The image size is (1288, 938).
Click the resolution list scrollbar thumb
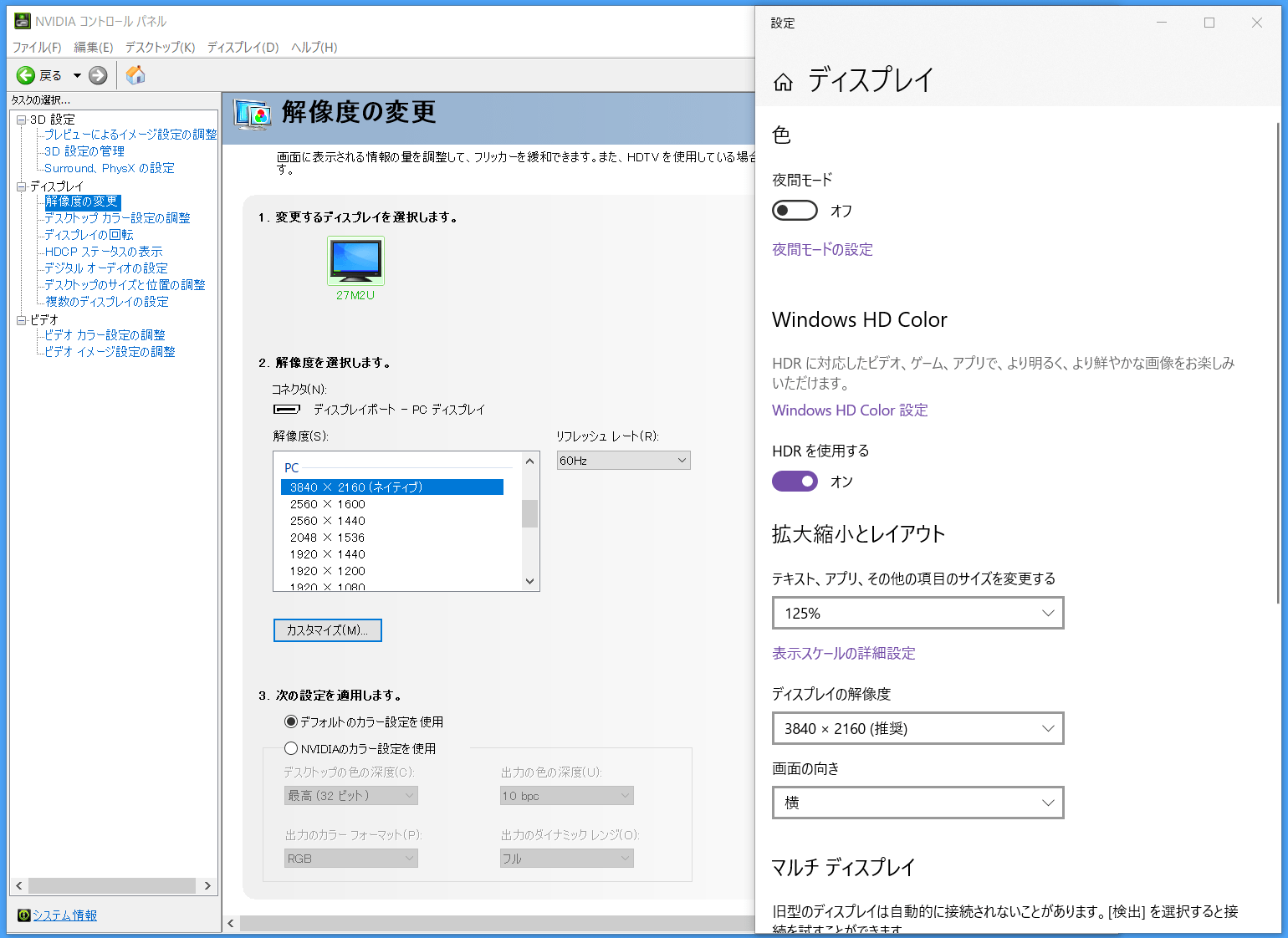point(529,513)
